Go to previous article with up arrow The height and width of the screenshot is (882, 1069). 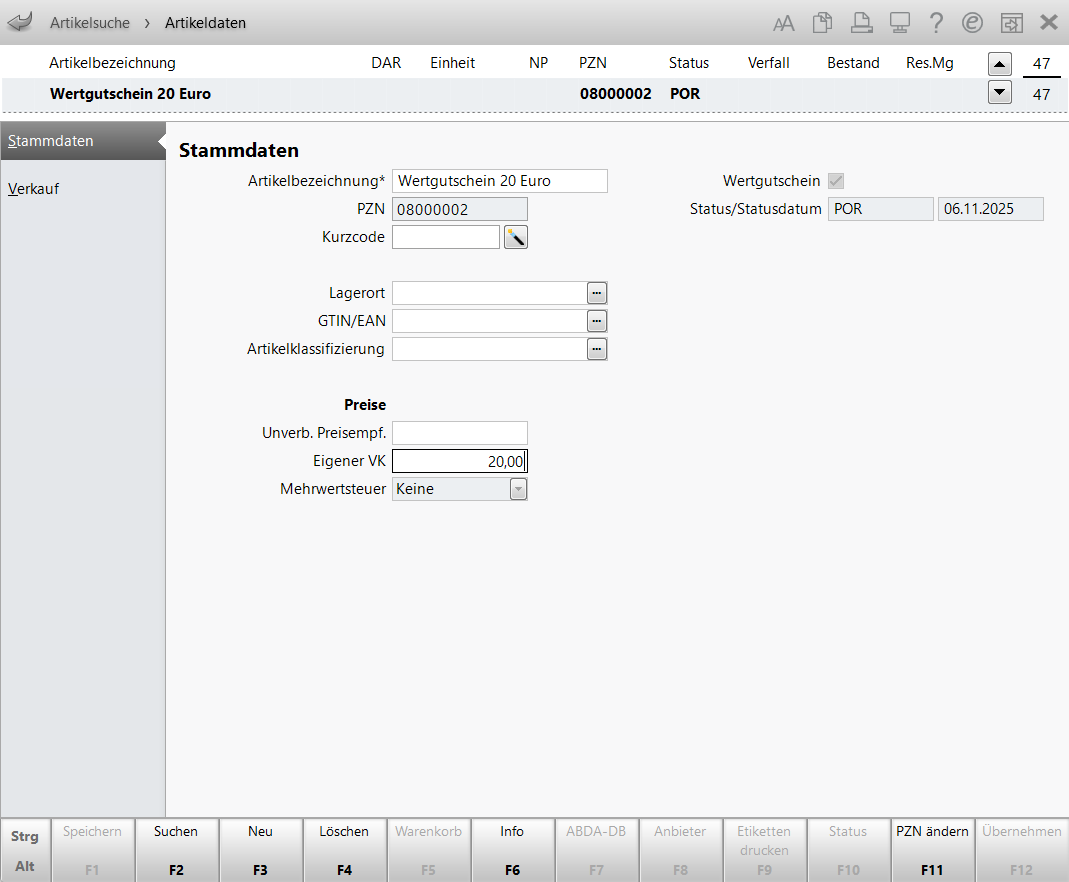pos(999,64)
